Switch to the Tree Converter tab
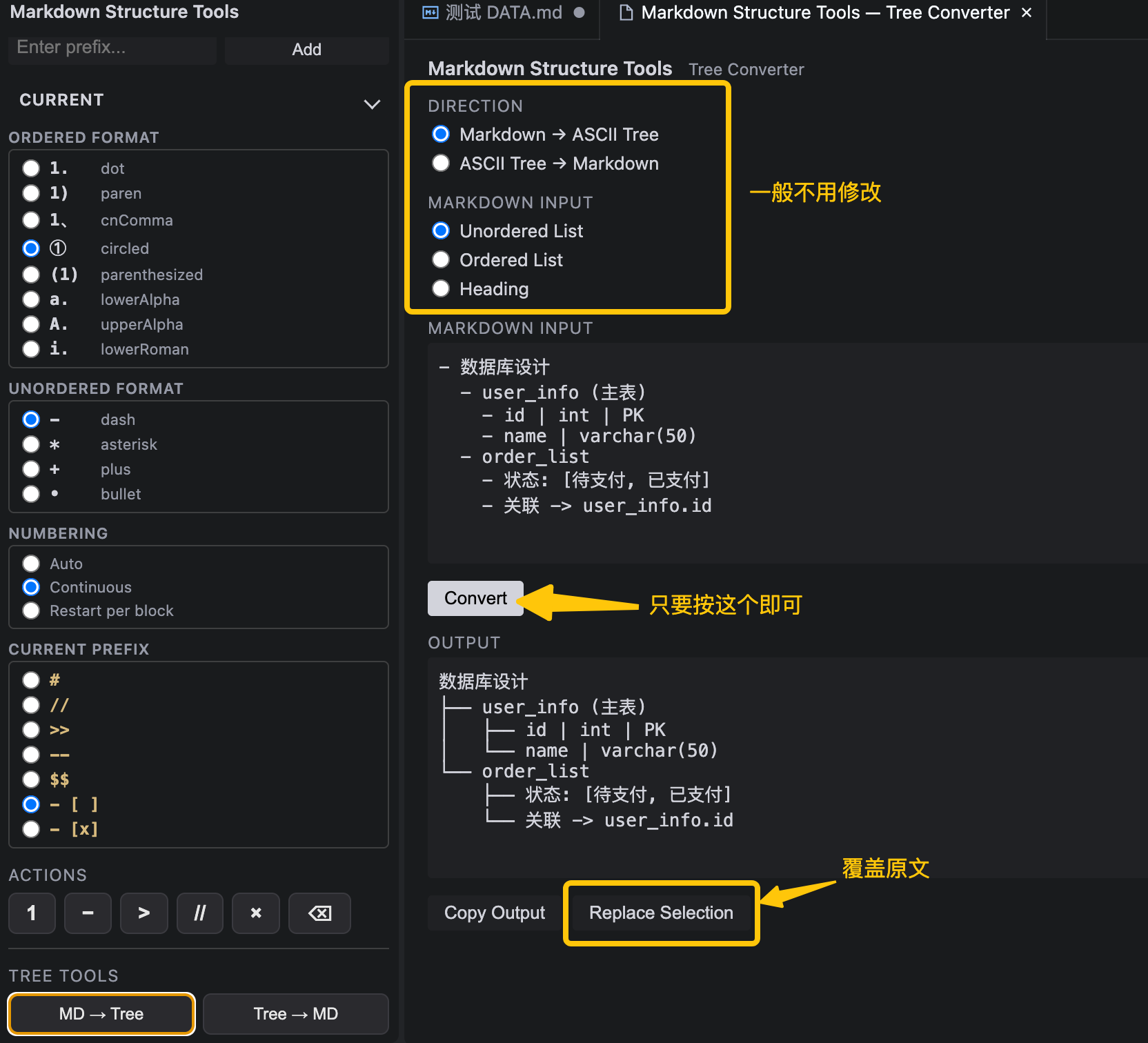 click(824, 12)
